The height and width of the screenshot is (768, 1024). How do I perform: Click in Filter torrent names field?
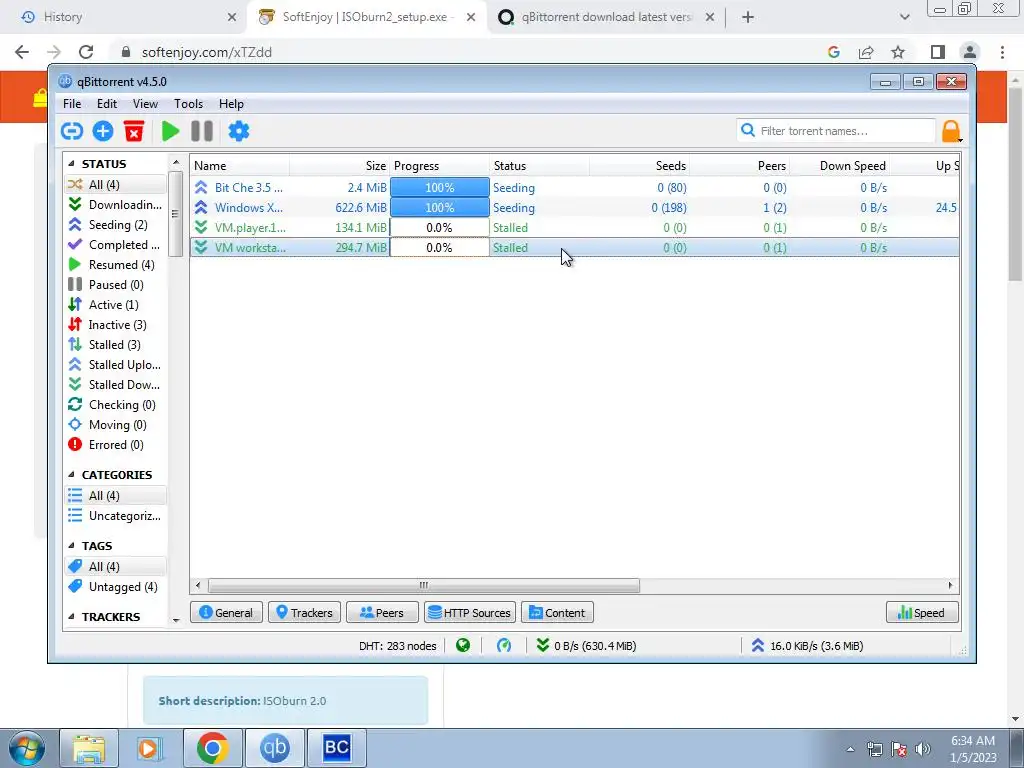click(836, 131)
